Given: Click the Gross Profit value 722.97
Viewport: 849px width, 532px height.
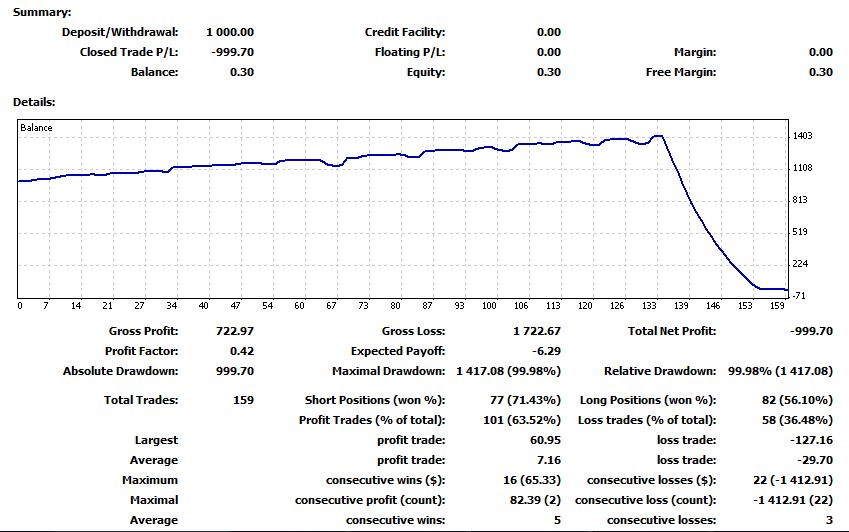Looking at the screenshot, I should pyautogui.click(x=235, y=331).
